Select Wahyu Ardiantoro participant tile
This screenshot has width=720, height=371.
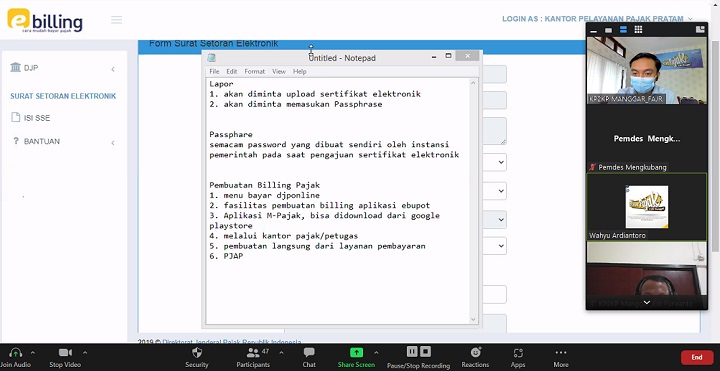647,207
